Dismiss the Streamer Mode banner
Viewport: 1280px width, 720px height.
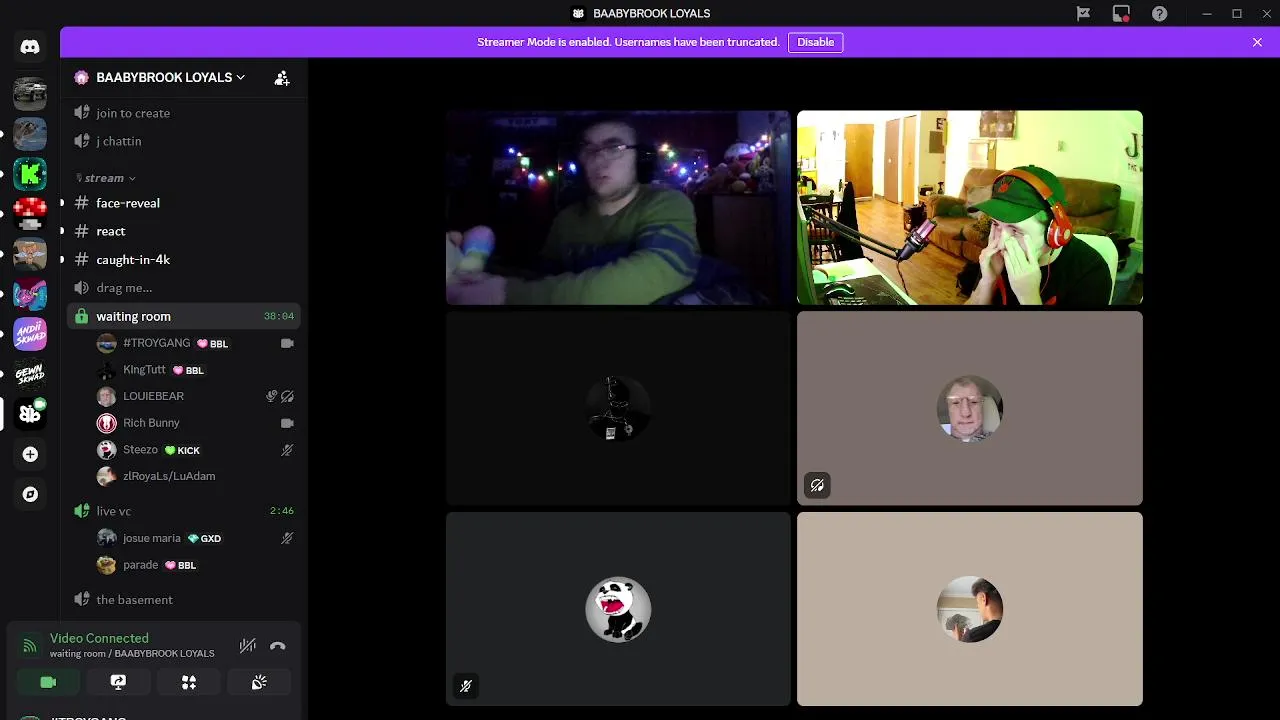click(1257, 42)
